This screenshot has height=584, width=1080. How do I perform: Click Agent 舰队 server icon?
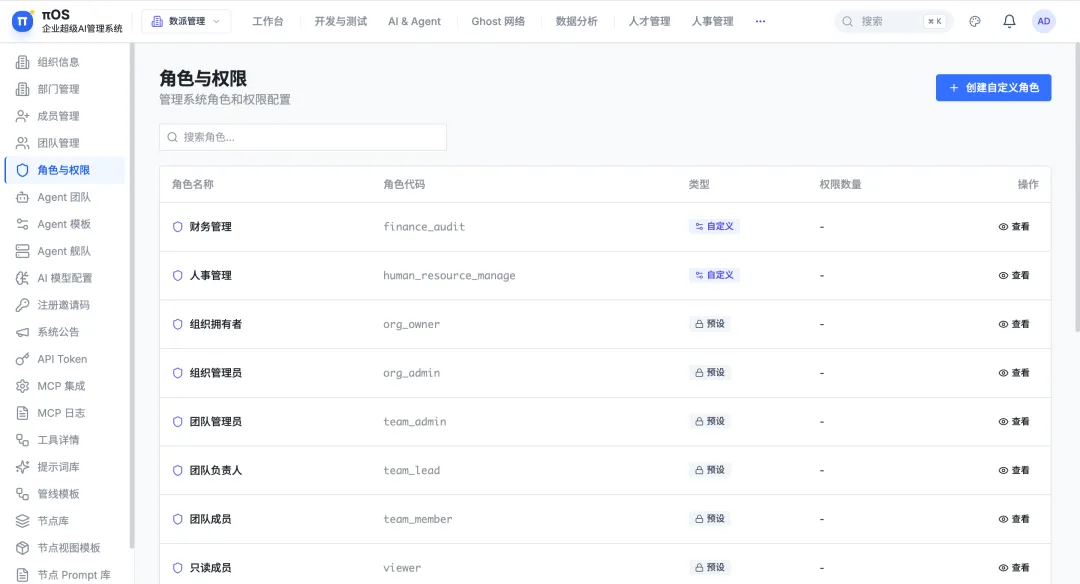pyautogui.click(x=23, y=251)
